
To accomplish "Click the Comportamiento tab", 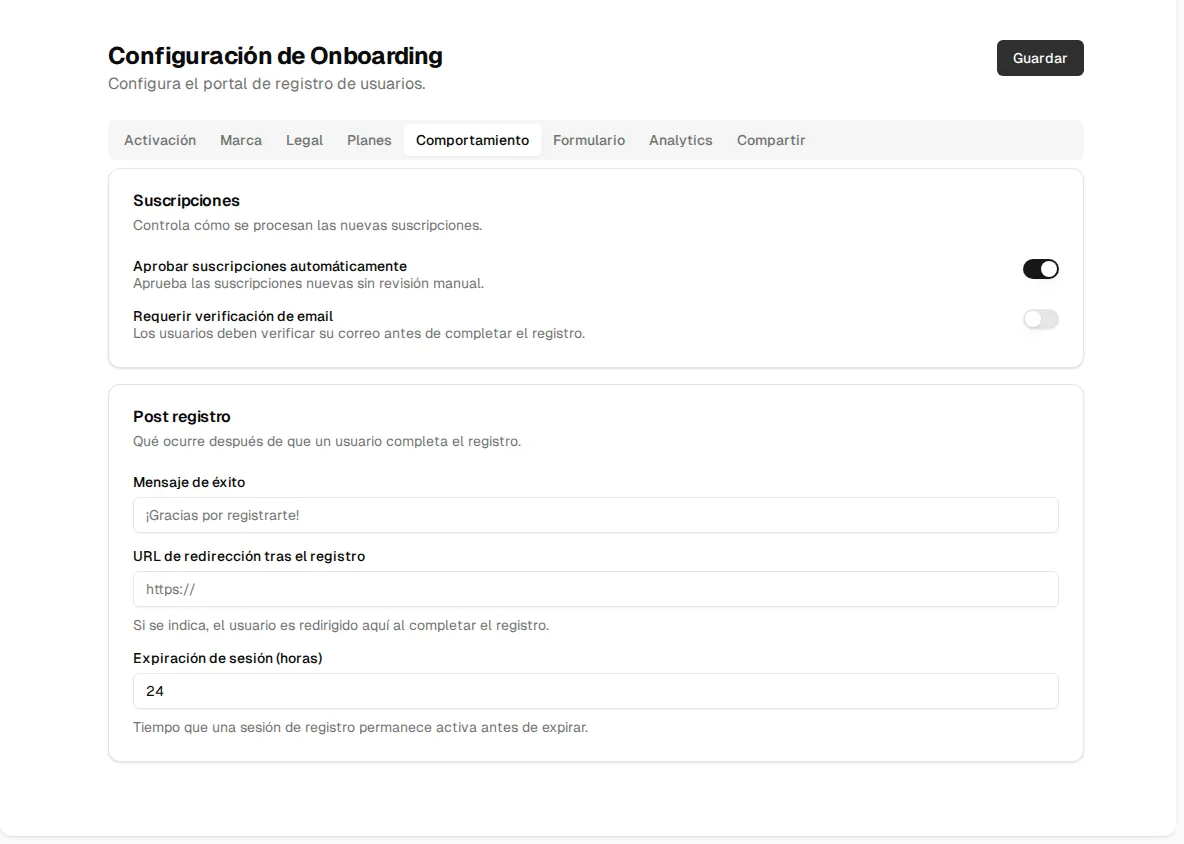I will coord(473,140).
